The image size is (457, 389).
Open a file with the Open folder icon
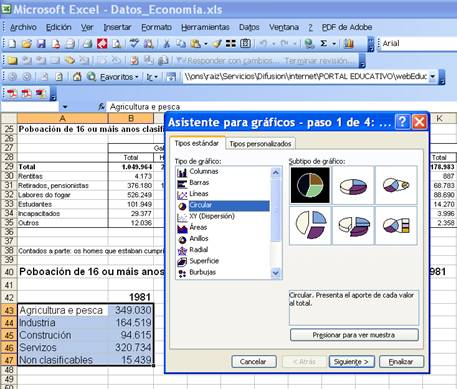26,44
